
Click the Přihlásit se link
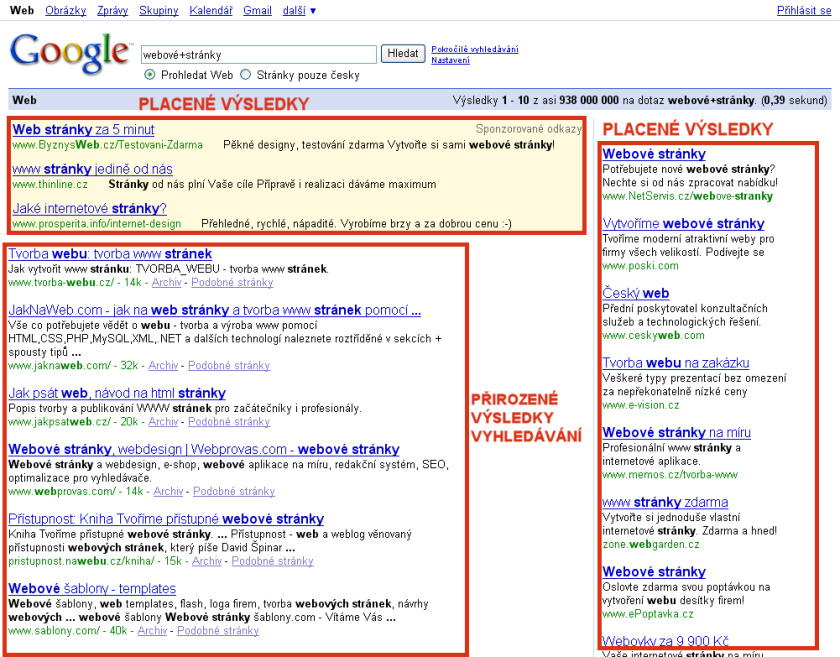804,11
